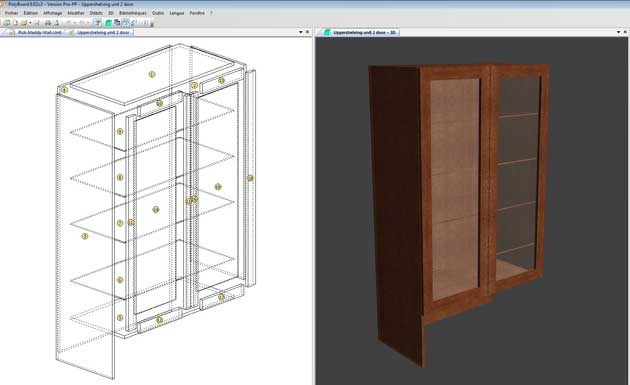Screen dimensions: 630x385
Task: Expand the open folder dropdown arrow
Action: [30, 23]
